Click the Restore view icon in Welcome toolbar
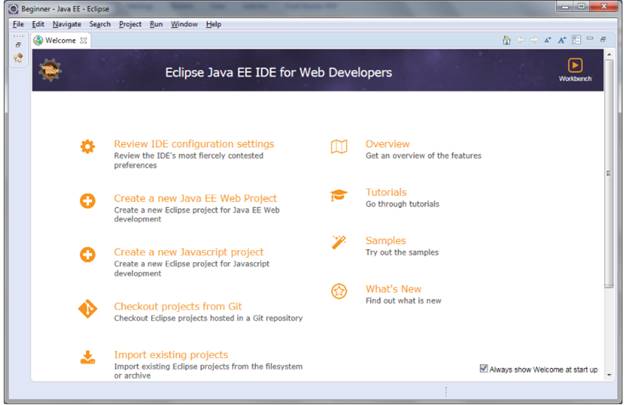Image resolution: width=624 pixels, height=405 pixels. coord(603,39)
